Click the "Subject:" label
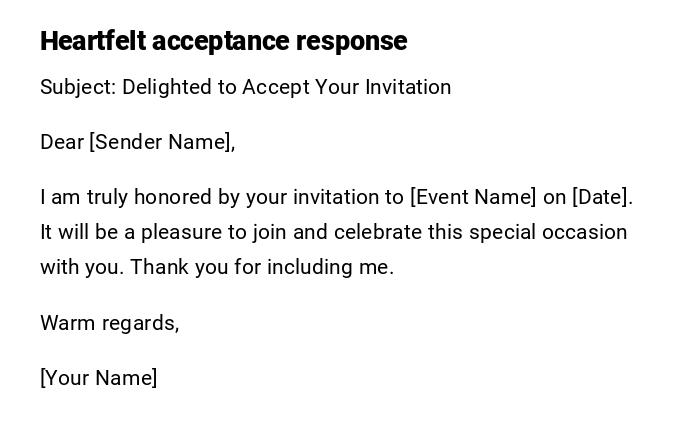Image resolution: width=700 pixels, height=440 pixels. point(78,87)
